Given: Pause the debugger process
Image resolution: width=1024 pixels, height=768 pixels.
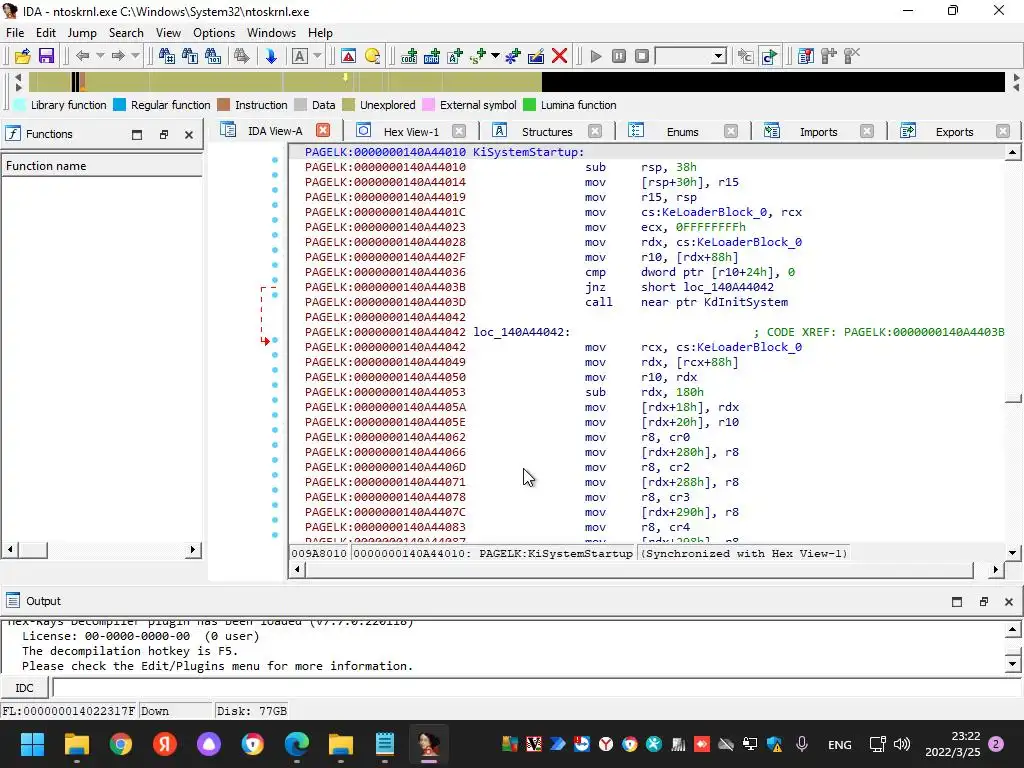Looking at the screenshot, I should tap(619, 56).
